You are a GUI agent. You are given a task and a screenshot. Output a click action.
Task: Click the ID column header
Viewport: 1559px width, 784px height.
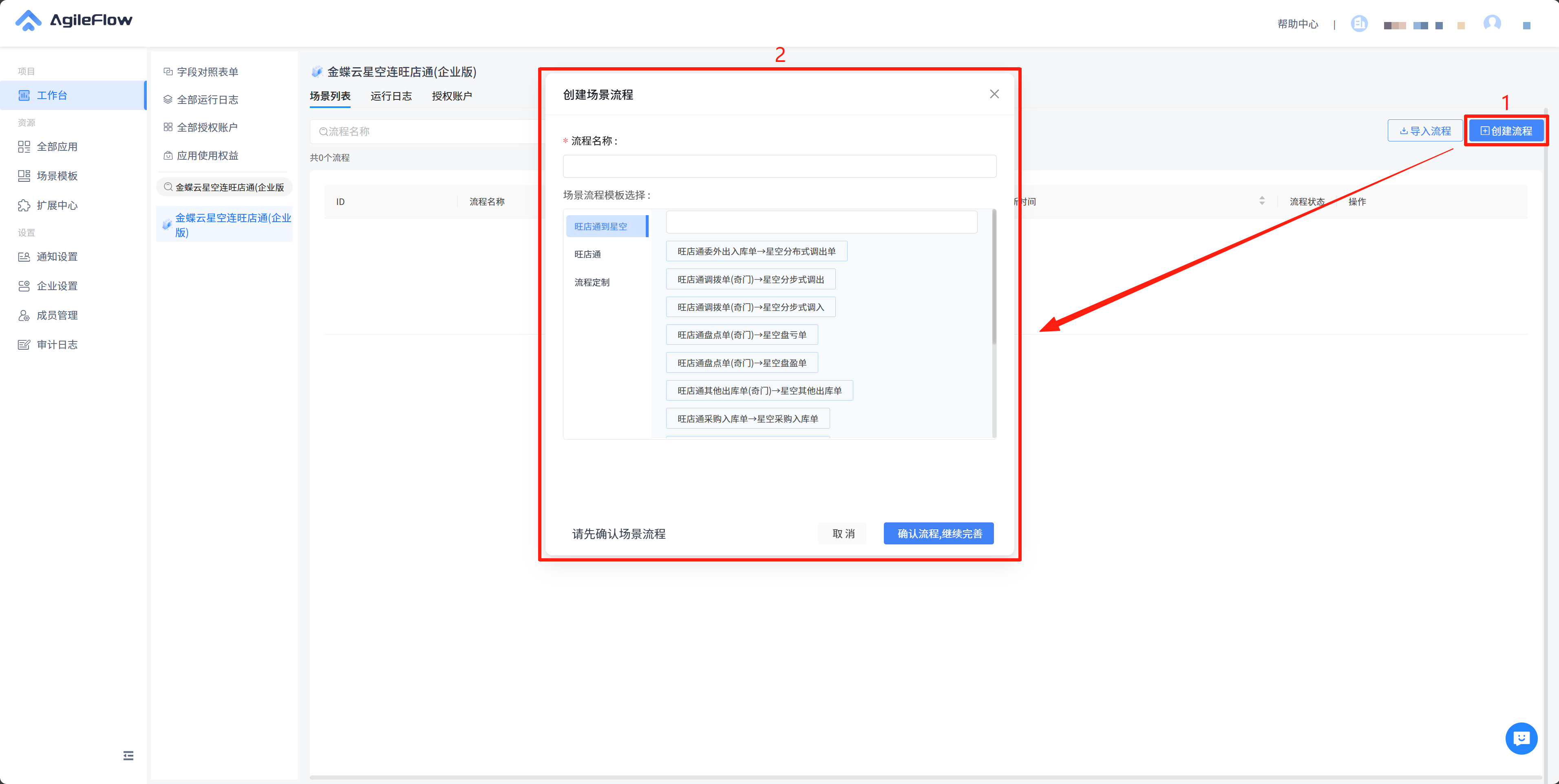point(340,201)
